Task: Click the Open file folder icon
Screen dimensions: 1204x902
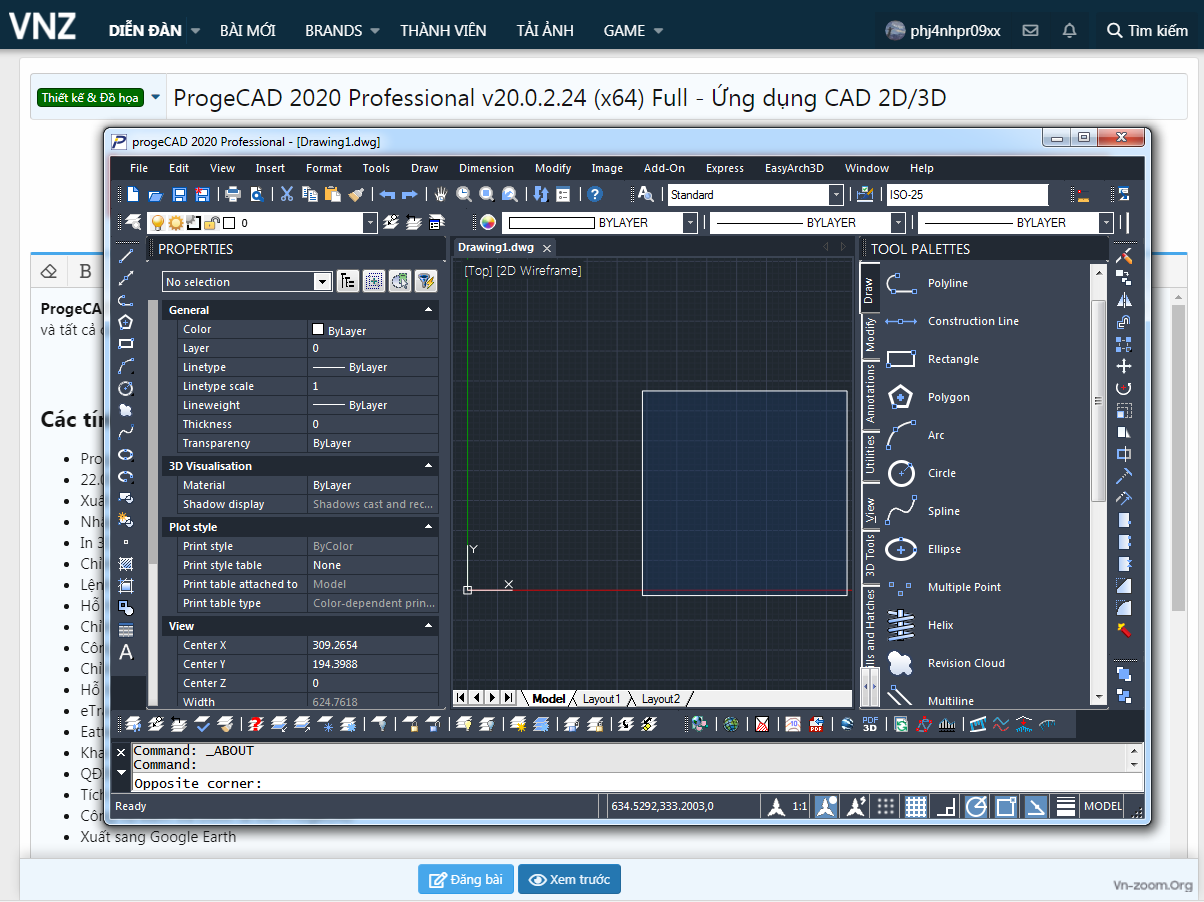Action: tap(155, 194)
